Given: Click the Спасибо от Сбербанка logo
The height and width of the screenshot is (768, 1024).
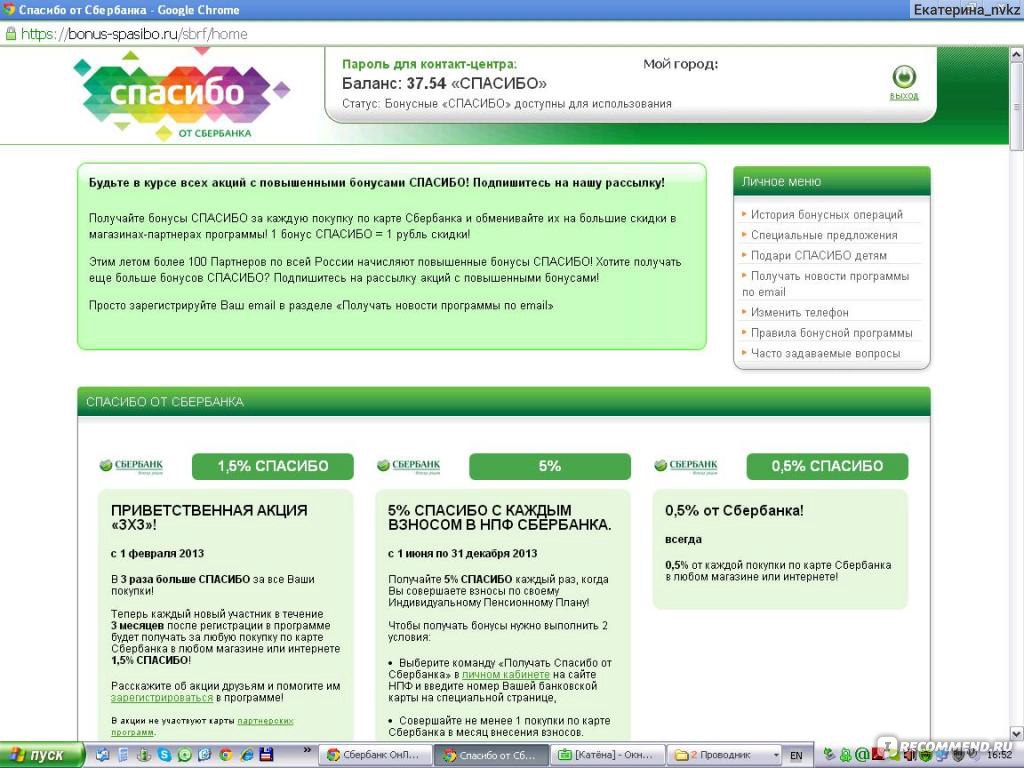Looking at the screenshot, I should (x=182, y=95).
